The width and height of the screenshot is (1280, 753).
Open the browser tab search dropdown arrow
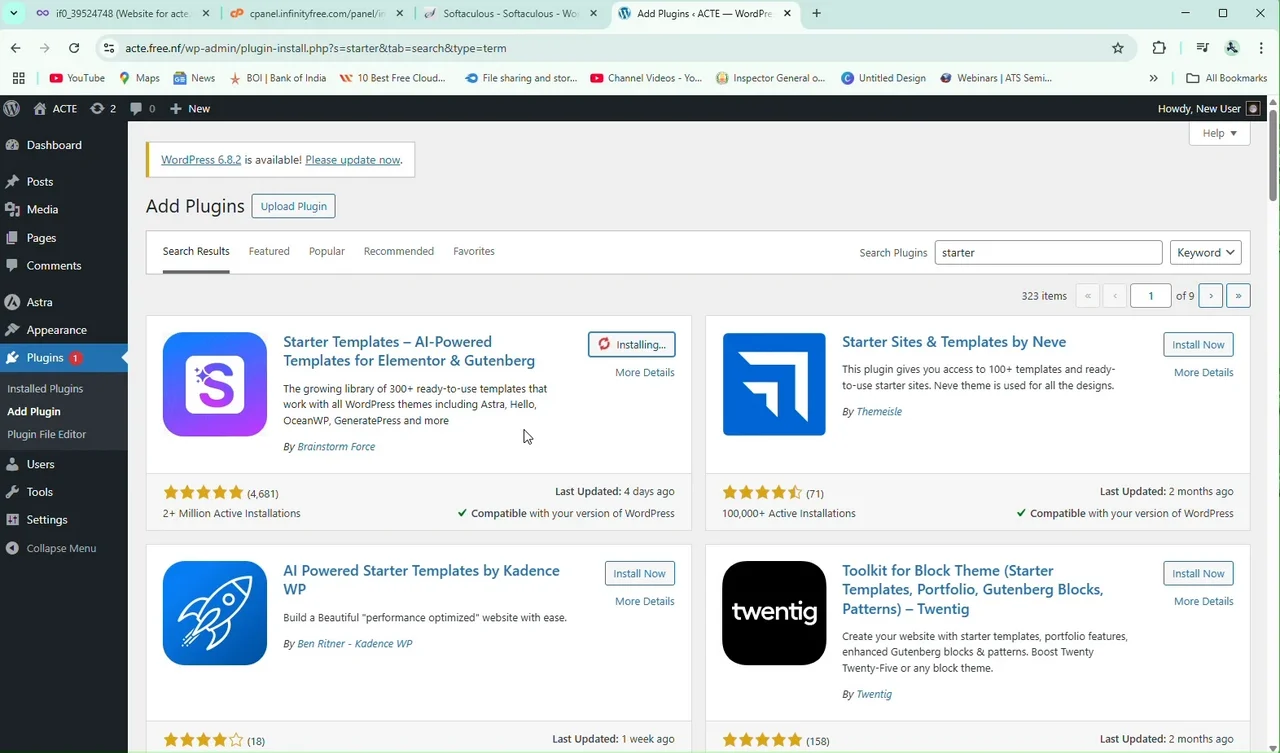[x=14, y=14]
